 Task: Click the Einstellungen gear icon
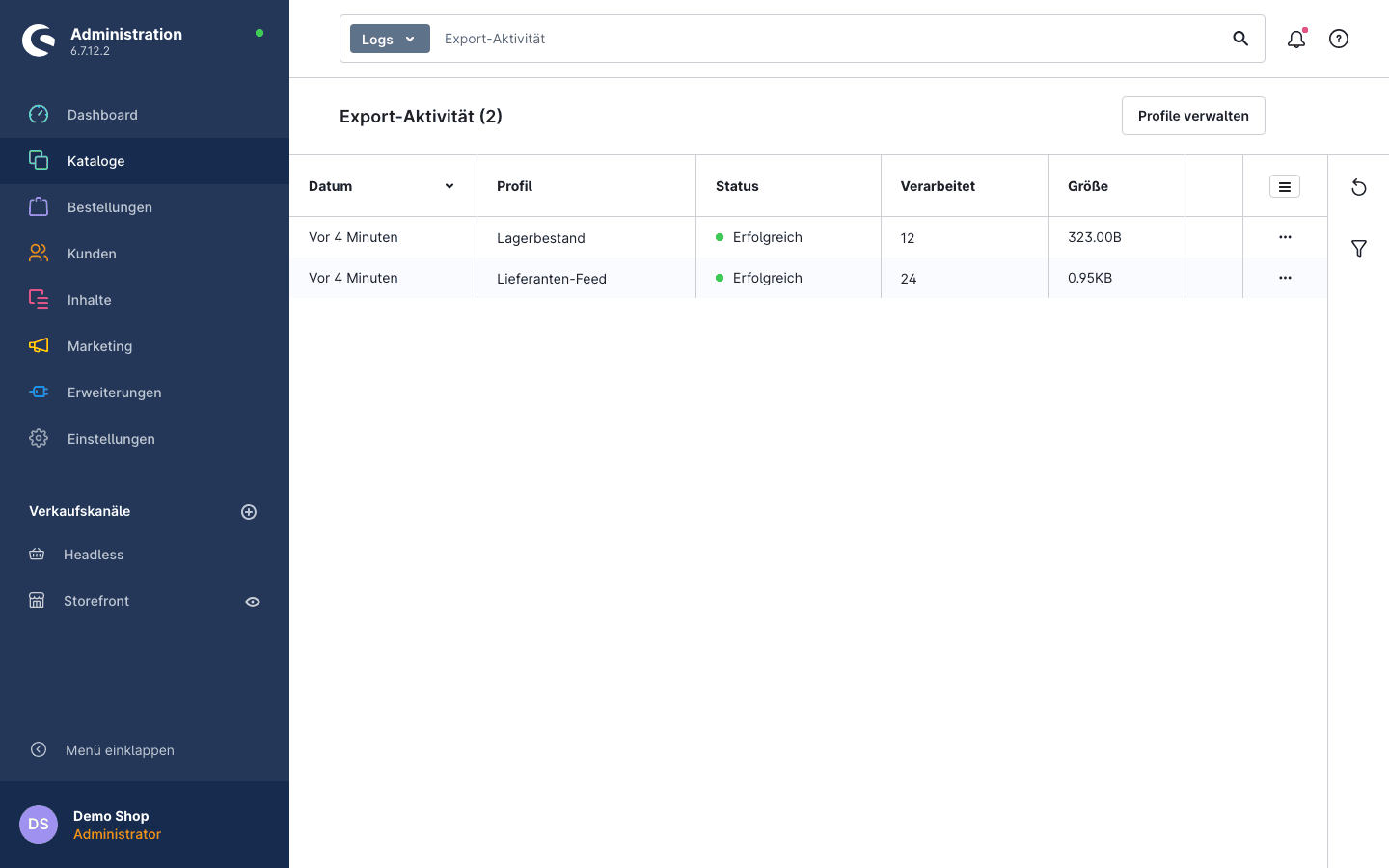click(39, 439)
